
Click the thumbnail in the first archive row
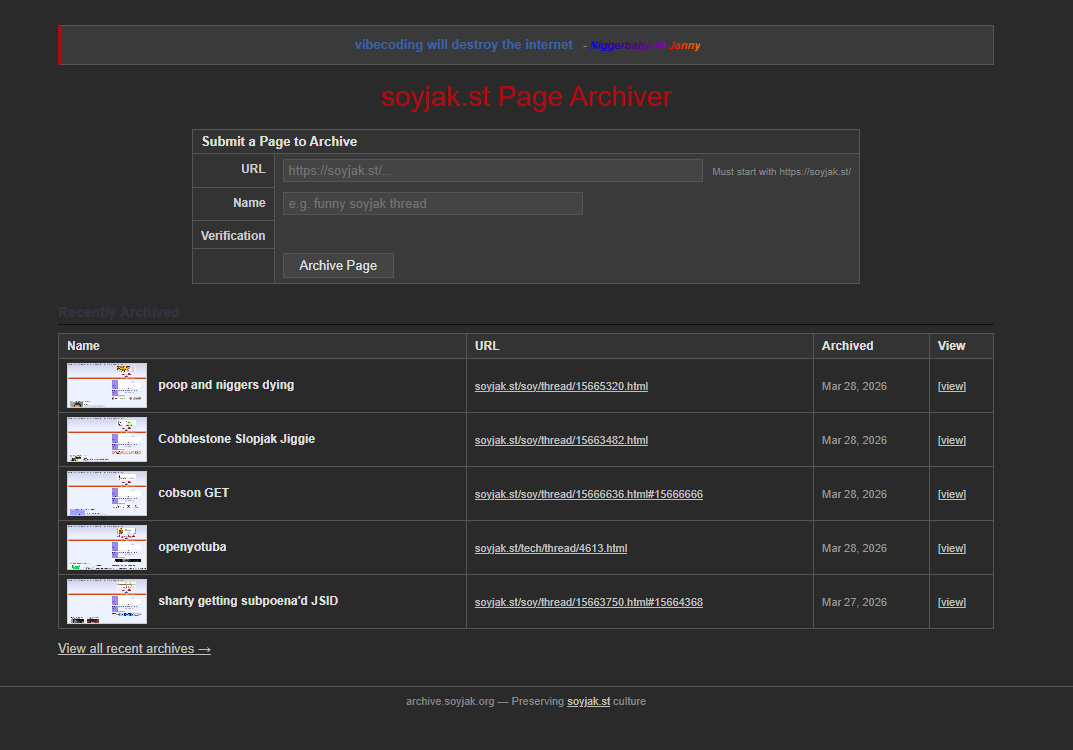coord(107,386)
